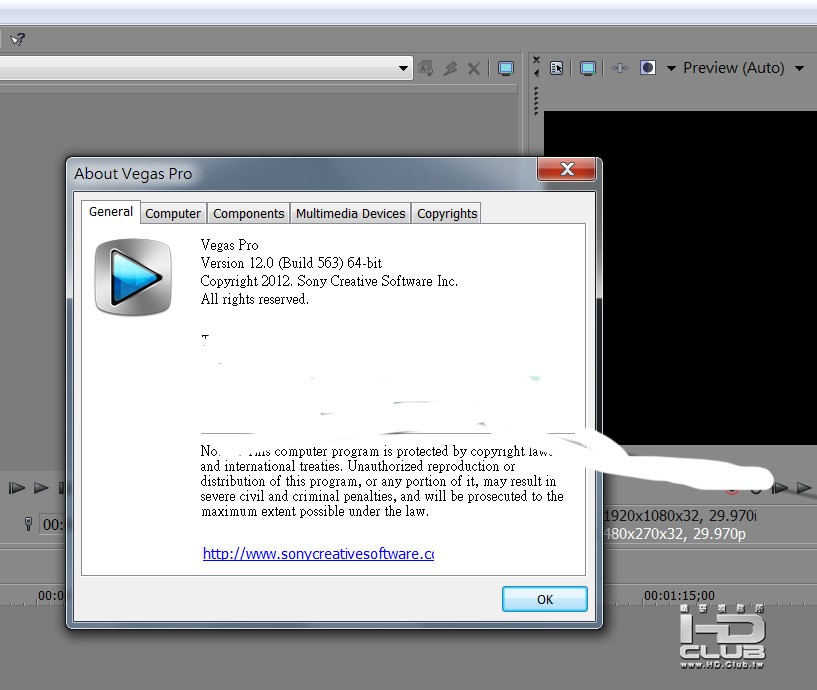Click Preview on External Monitor icon

click(588, 68)
